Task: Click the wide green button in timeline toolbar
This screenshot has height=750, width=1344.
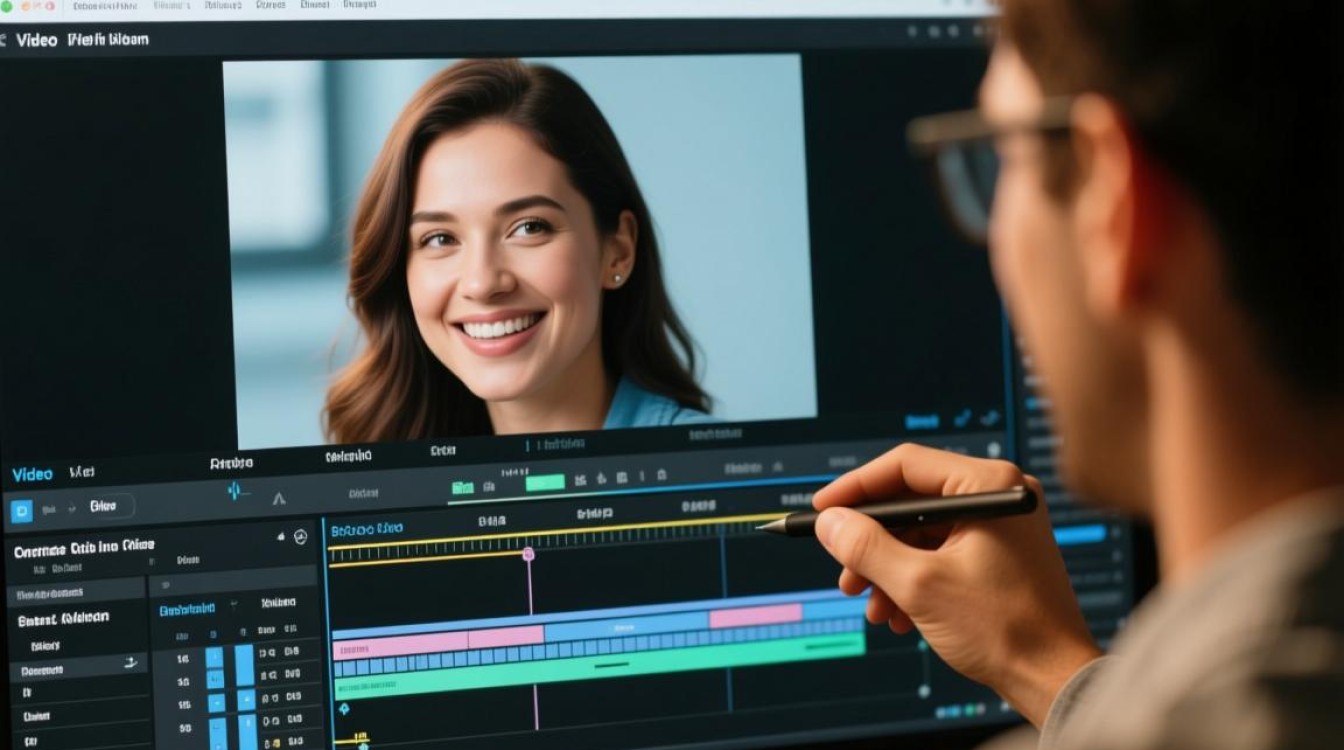Action: click(545, 483)
